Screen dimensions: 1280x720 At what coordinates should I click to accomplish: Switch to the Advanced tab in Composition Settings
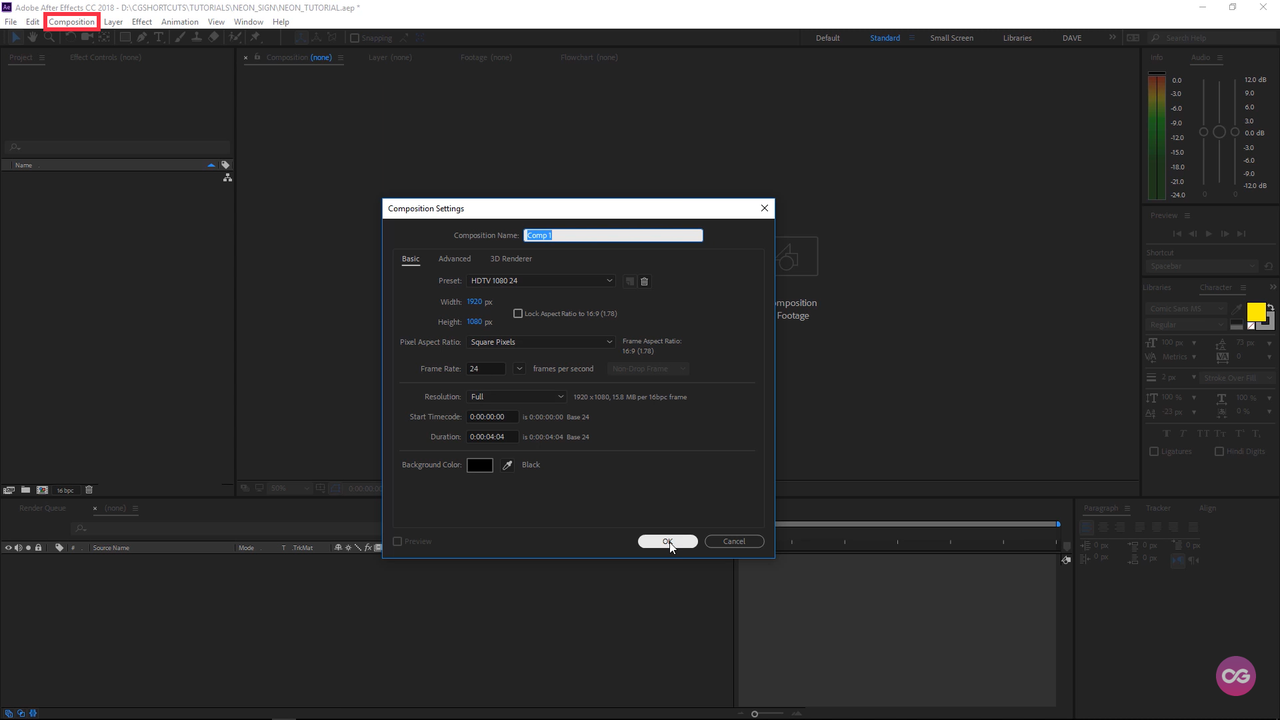[x=454, y=258]
